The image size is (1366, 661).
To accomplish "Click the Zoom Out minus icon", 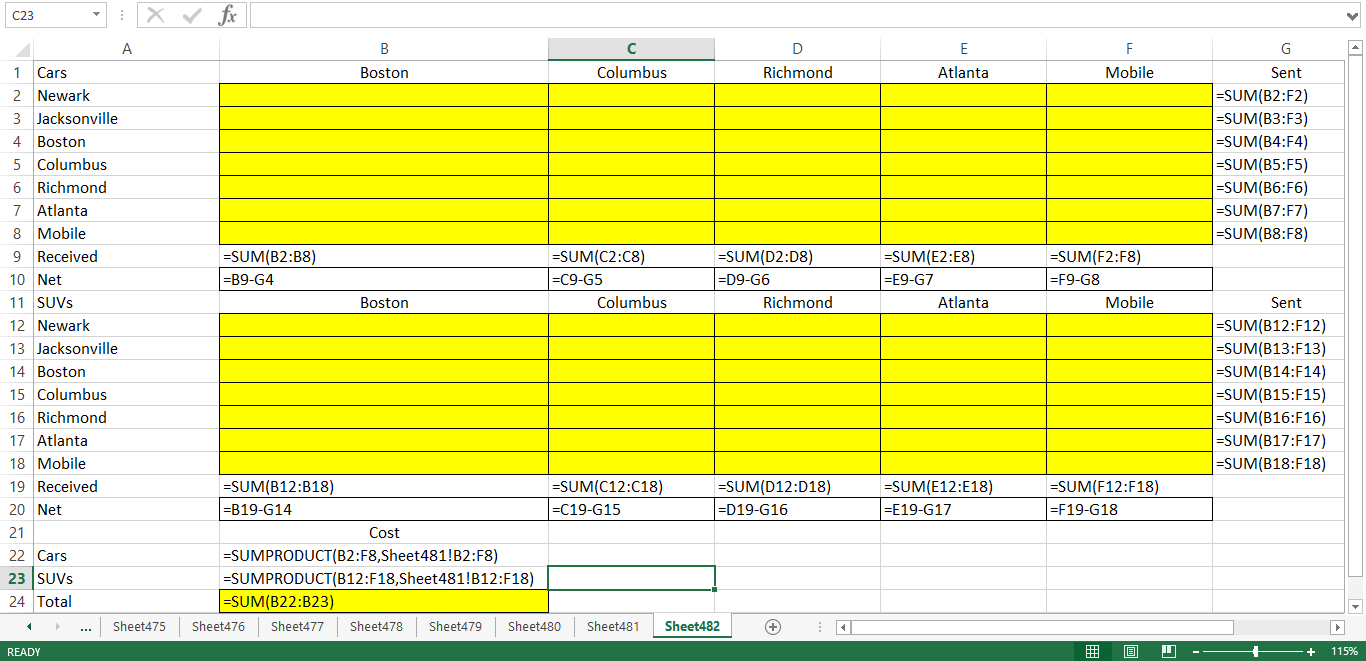I will 1198,651.
